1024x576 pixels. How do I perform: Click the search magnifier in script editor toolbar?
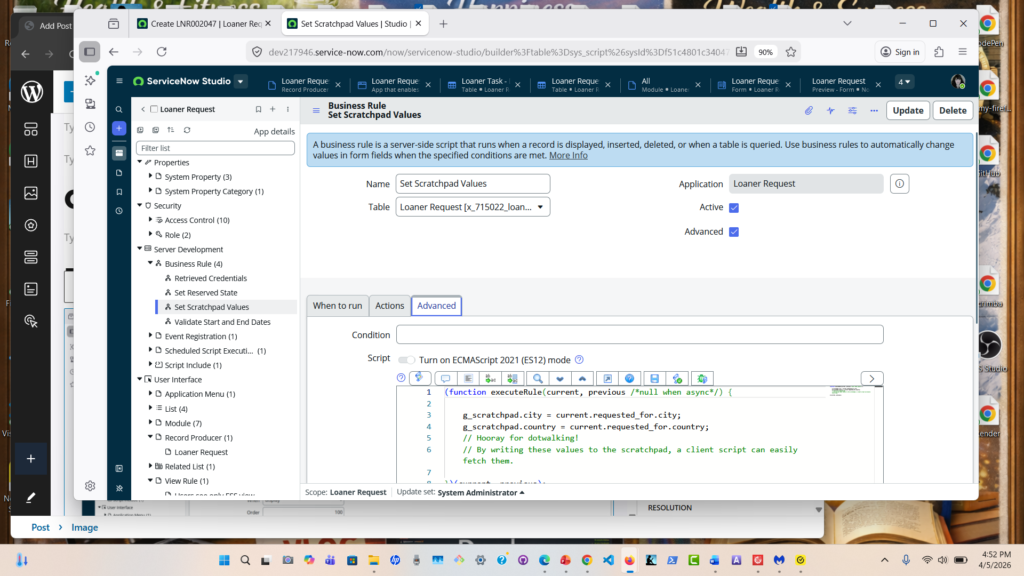coord(537,379)
